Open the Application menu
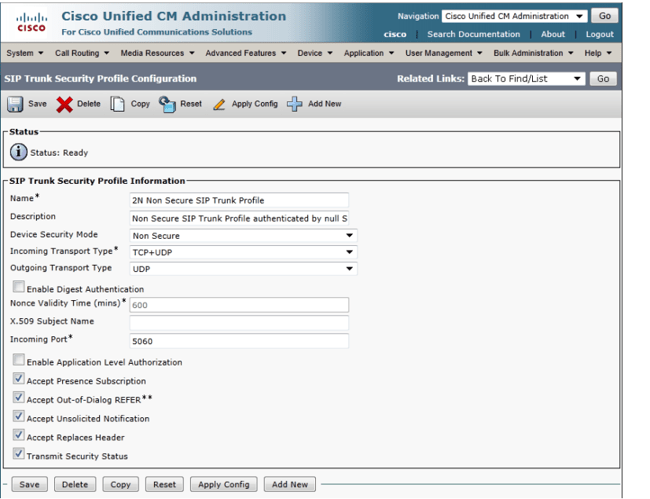The height and width of the screenshot is (499, 650). [369, 53]
